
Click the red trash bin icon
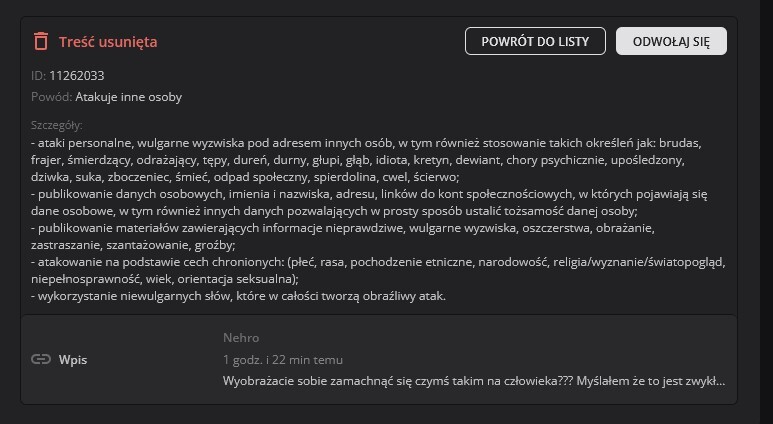(x=41, y=41)
